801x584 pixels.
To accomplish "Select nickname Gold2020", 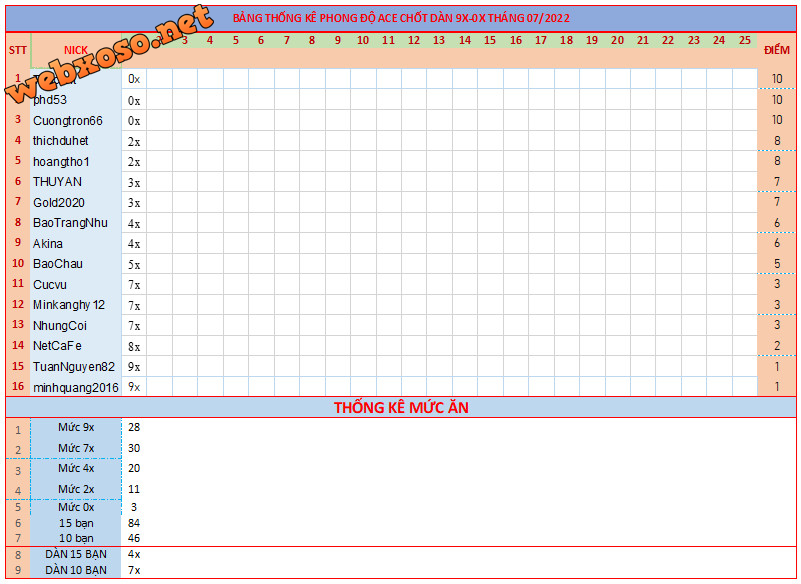I will [x=59, y=203].
